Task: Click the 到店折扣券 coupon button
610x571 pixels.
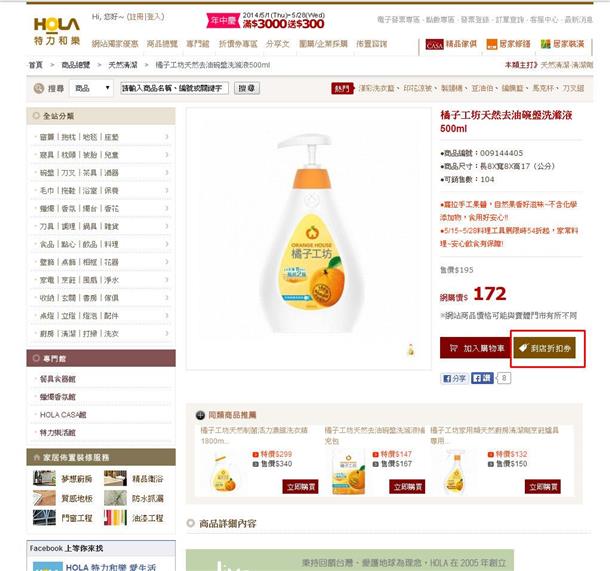Action: pyautogui.click(x=545, y=348)
